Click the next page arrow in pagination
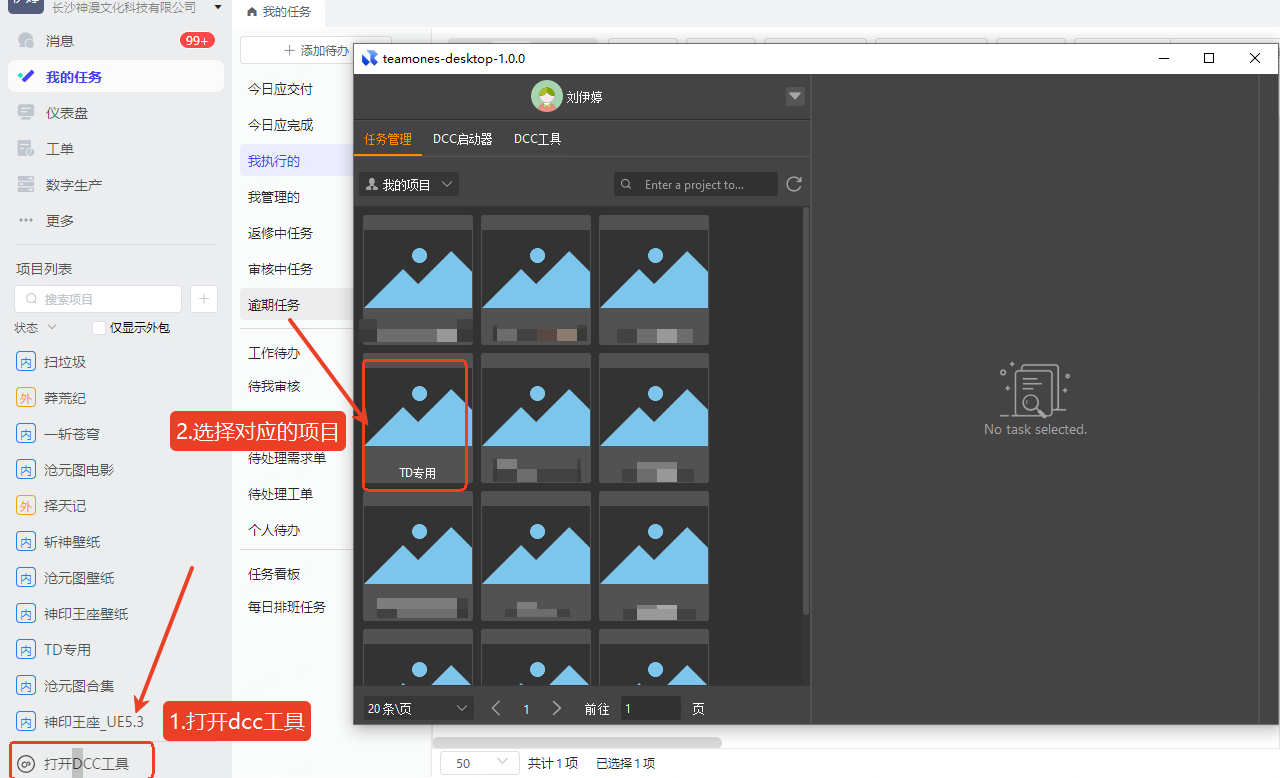Image resolution: width=1280 pixels, height=778 pixels. click(x=557, y=708)
